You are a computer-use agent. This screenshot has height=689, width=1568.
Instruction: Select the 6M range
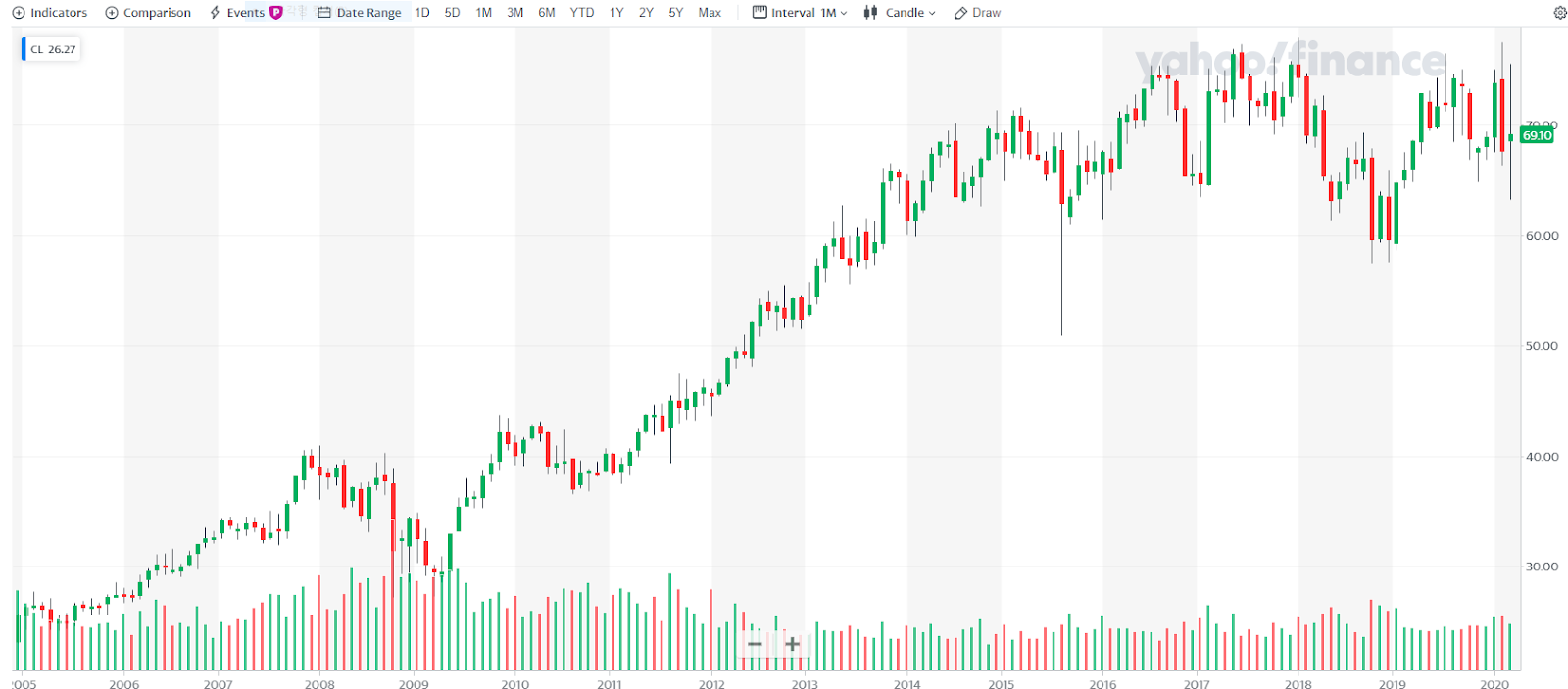547,13
